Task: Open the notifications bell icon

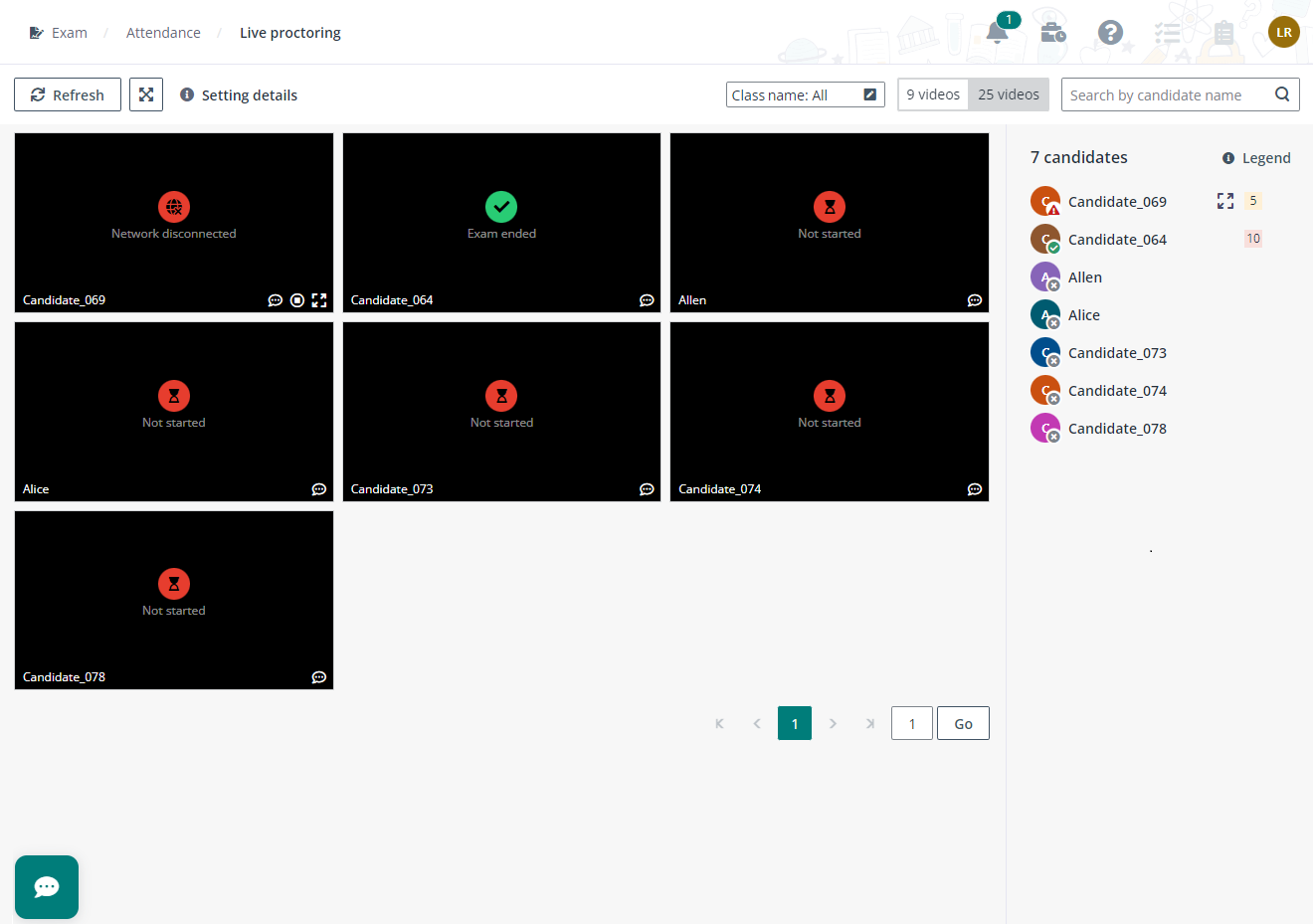Action: (x=997, y=33)
